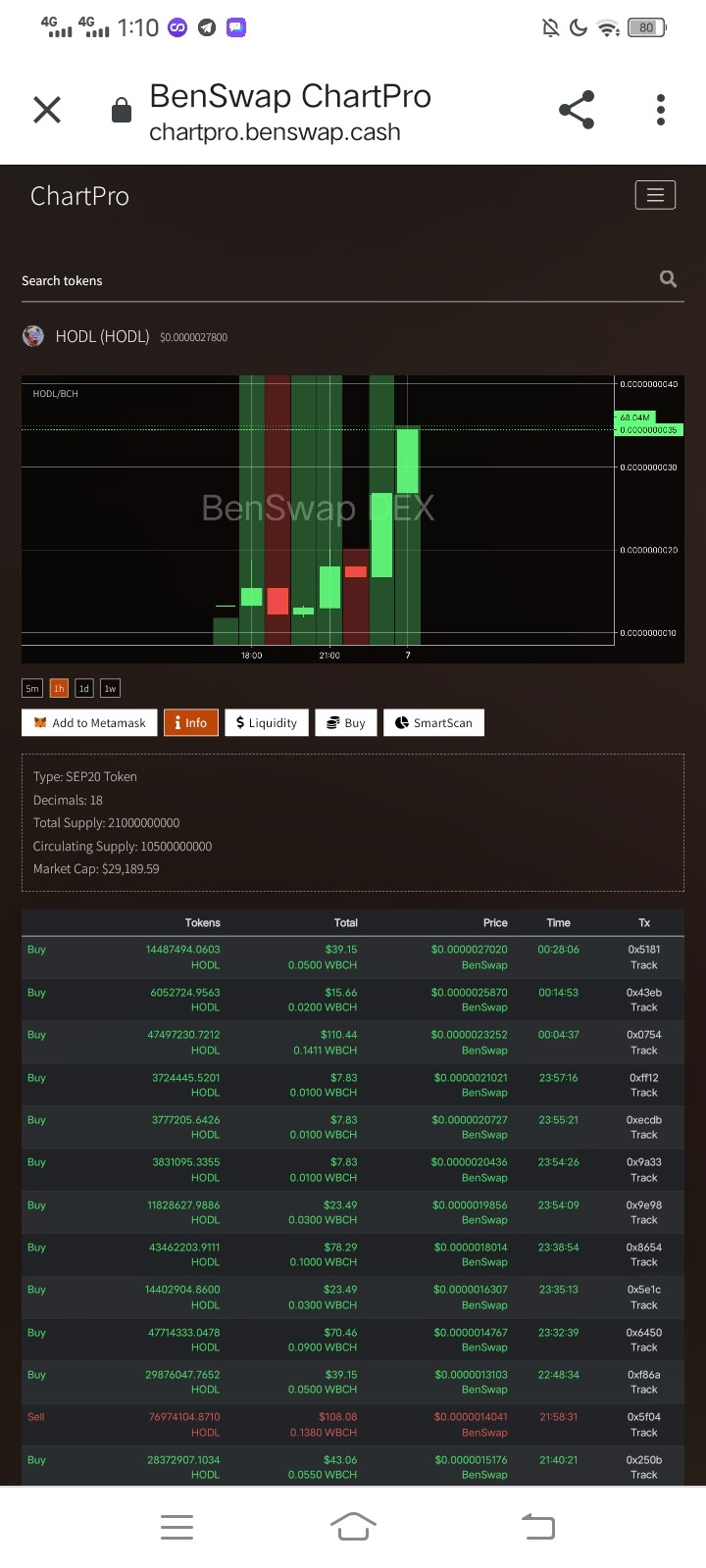Viewport: 706px width, 1568px height.
Task: Click the Time column header
Action: 558,923
